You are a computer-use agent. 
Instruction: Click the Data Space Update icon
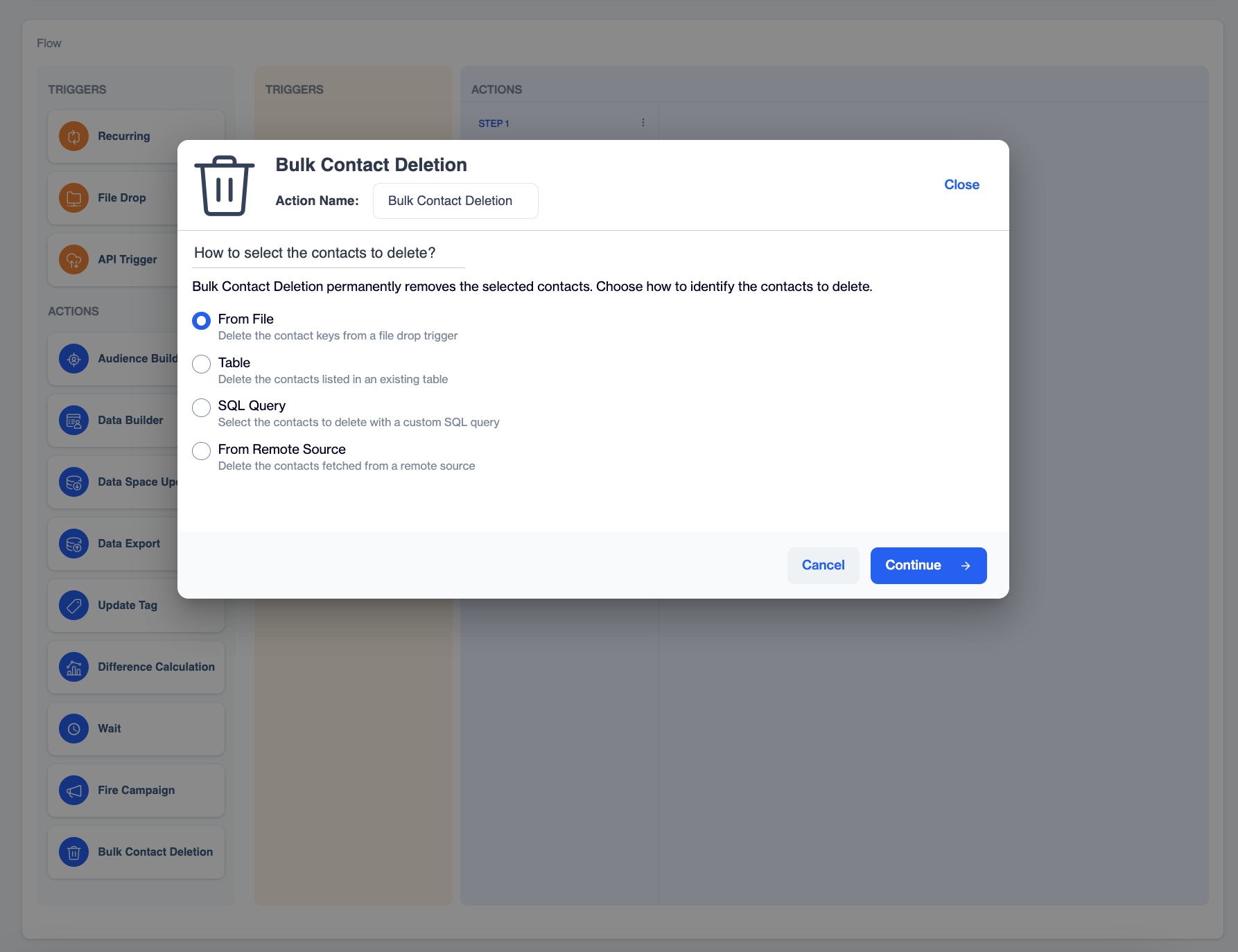click(73, 482)
